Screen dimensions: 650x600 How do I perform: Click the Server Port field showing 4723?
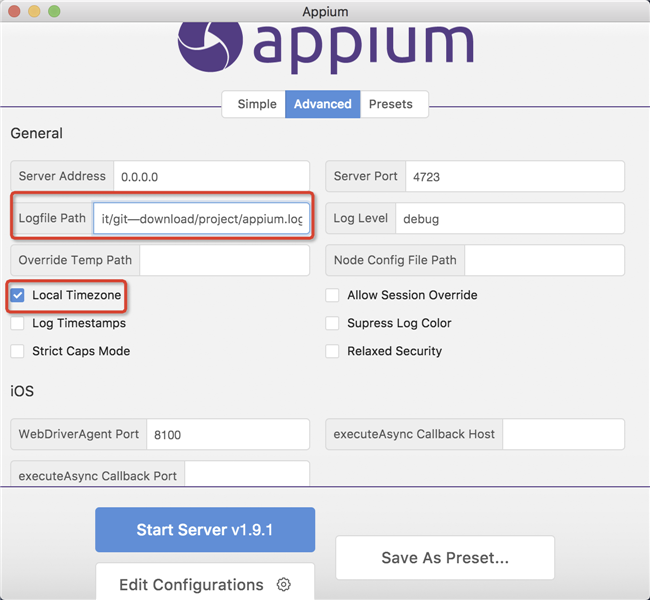(514, 177)
